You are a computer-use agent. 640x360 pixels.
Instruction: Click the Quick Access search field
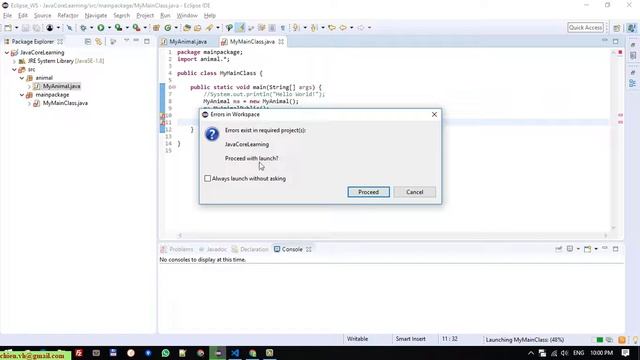coord(585,27)
